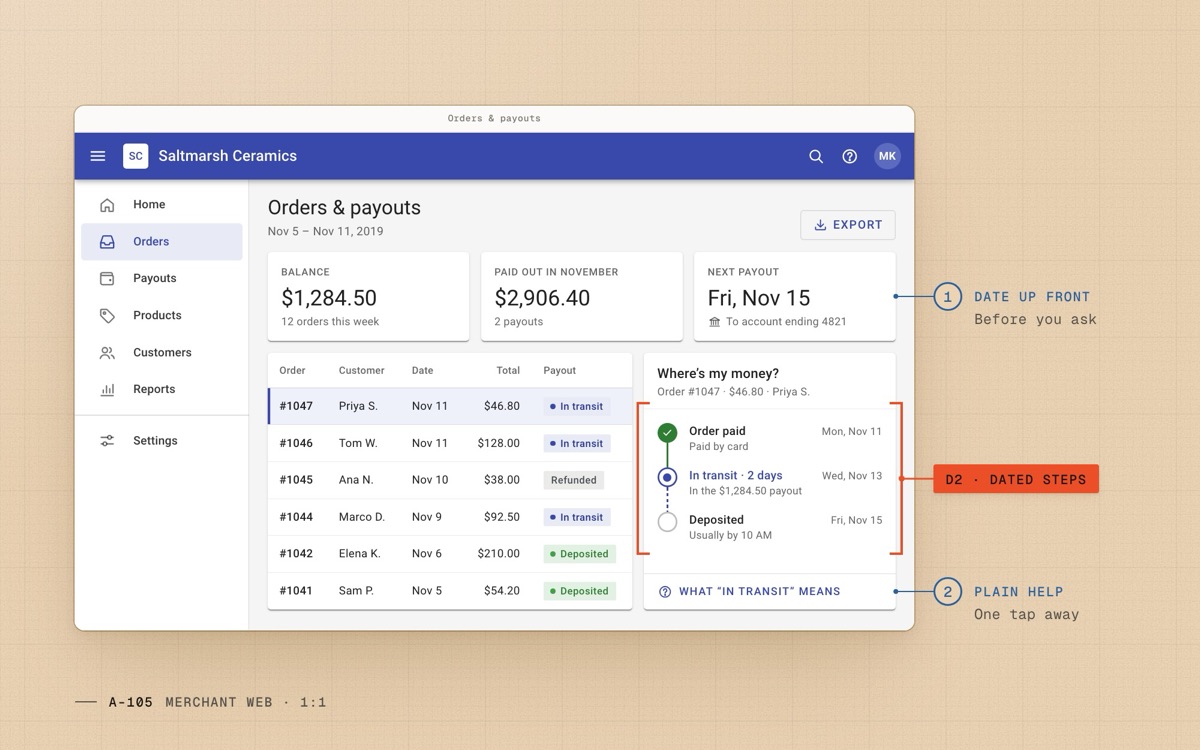Viewport: 1200px width, 750px height.
Task: Click customer name Tom W.
Action: click(358, 444)
